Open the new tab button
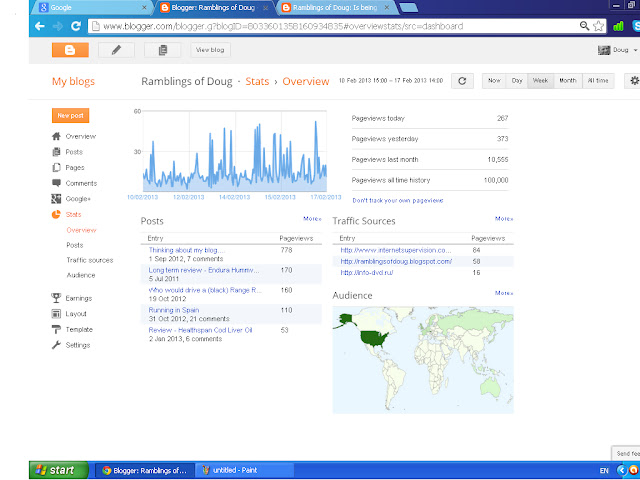This screenshot has height=480, width=640. (408, 7)
